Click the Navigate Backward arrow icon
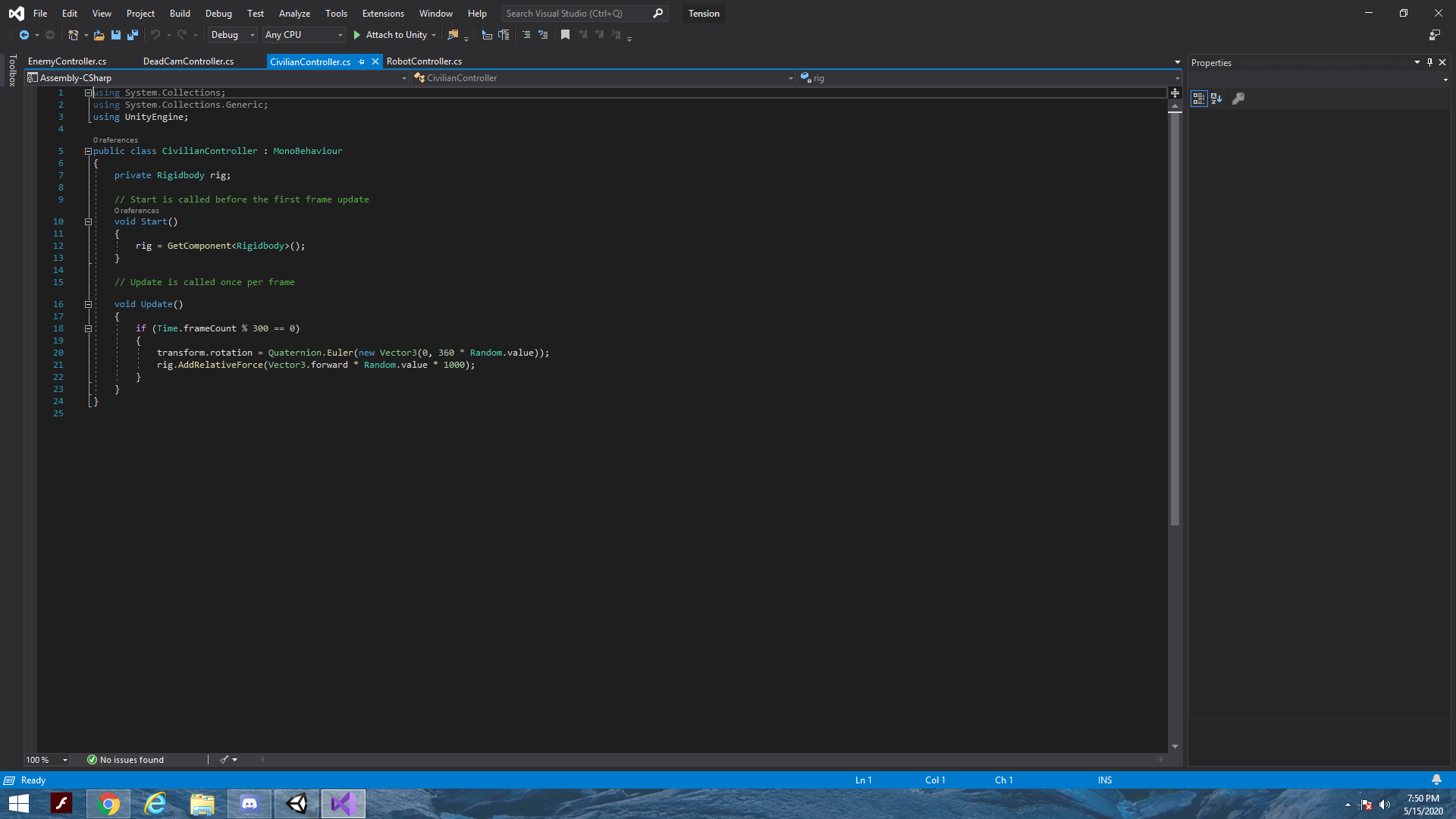Screen dimensions: 1456x819 24,35
